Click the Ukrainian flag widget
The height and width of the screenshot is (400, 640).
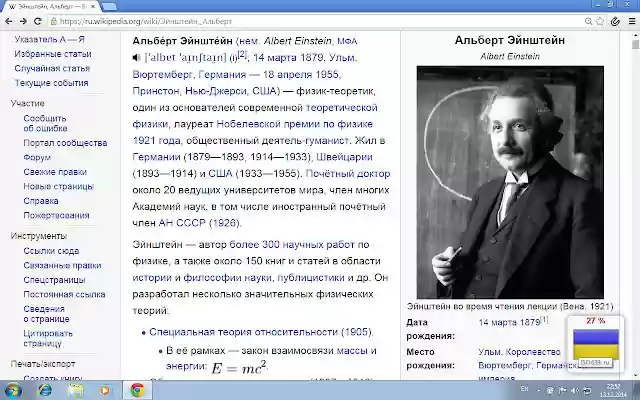[x=596, y=344]
